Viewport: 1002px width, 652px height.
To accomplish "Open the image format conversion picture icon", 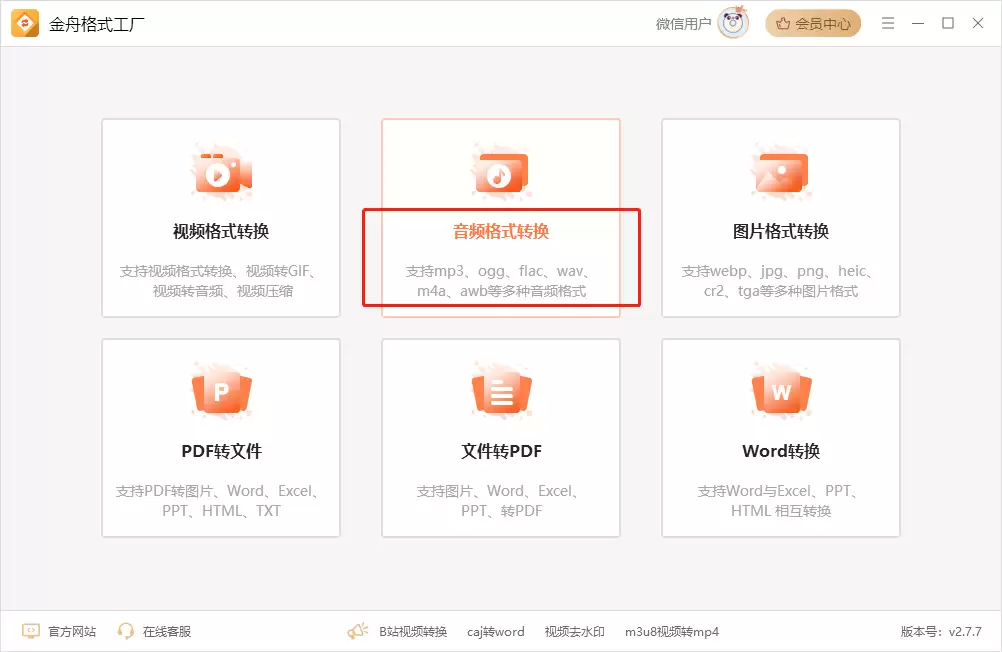I will pos(781,173).
